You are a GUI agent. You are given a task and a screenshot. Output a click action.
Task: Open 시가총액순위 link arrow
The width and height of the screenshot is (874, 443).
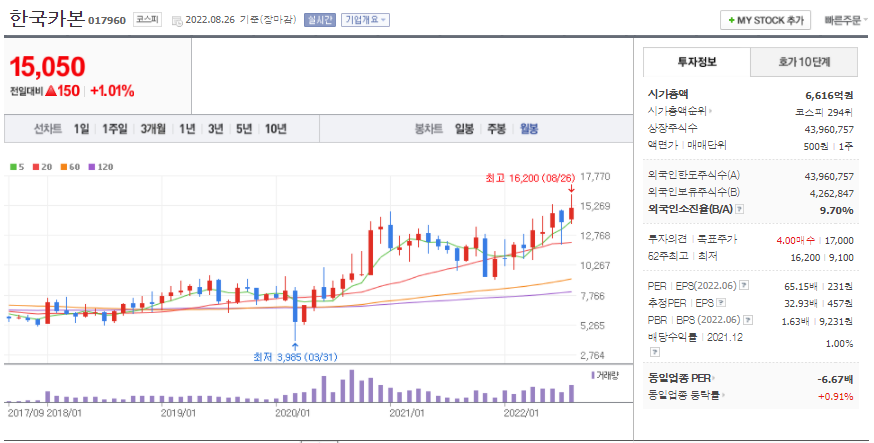pos(710,111)
